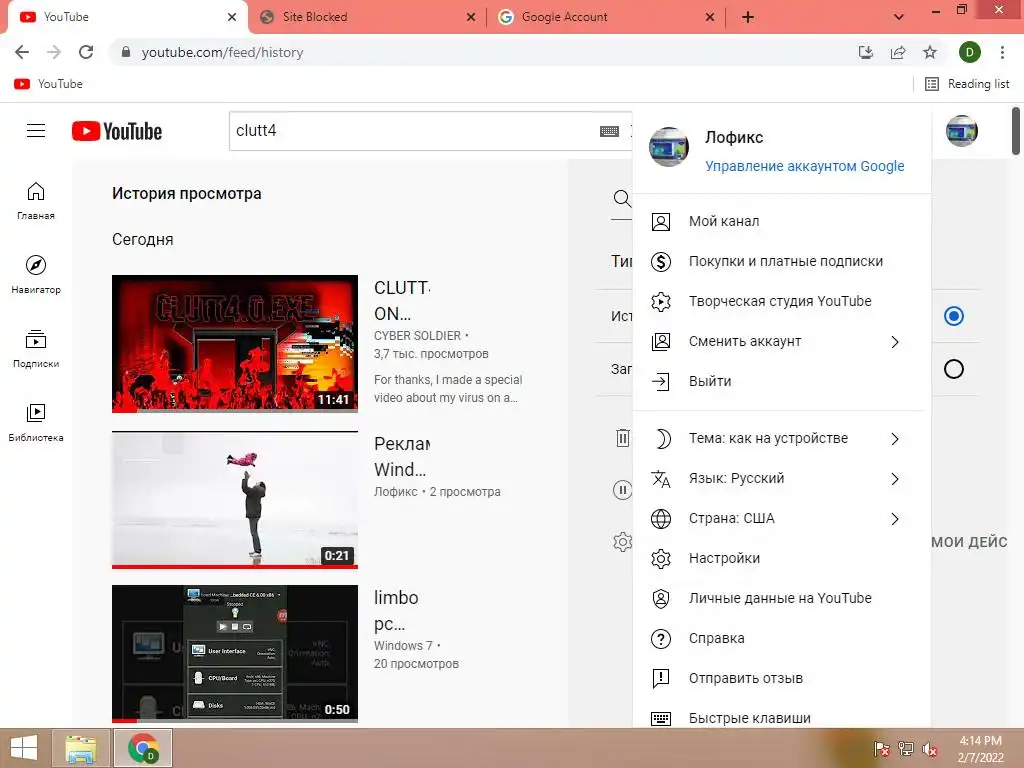The height and width of the screenshot is (768, 1024).
Task: Select the checked history type radio button
Action: tap(953, 316)
